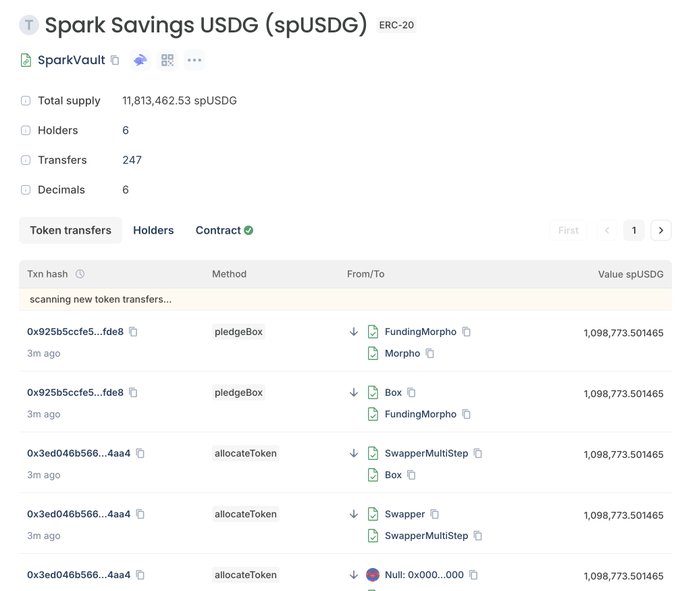Screen dimensions: 680x591
Task: Copy 0x3ed046b566...4aa4 hash in SwapperMultiStep-to-Box row
Action: click(140, 453)
